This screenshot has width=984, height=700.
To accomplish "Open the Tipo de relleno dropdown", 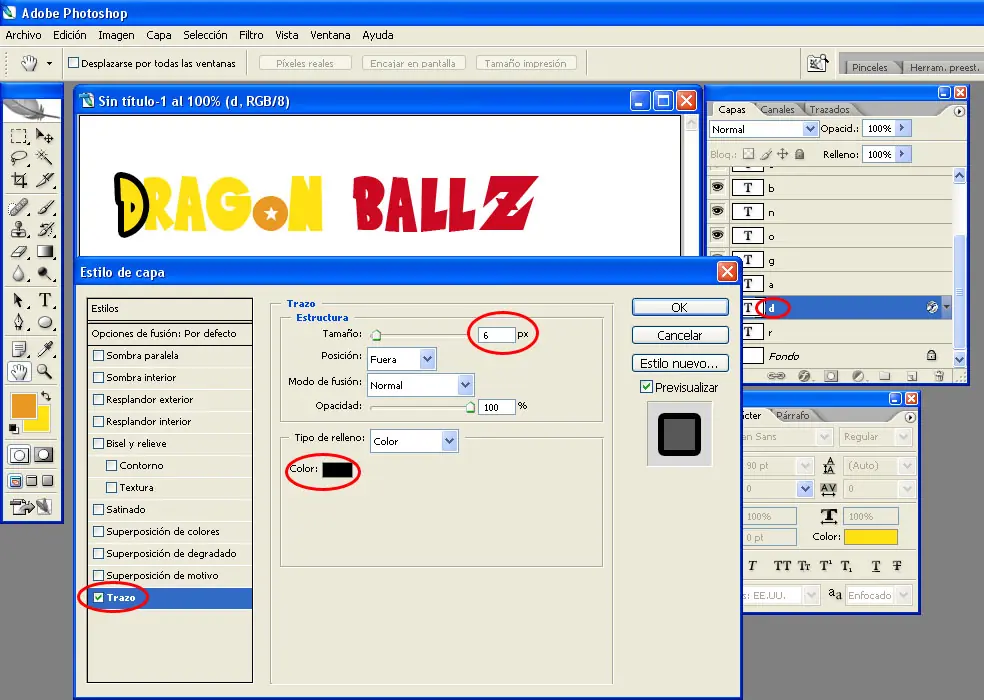I will click(449, 441).
